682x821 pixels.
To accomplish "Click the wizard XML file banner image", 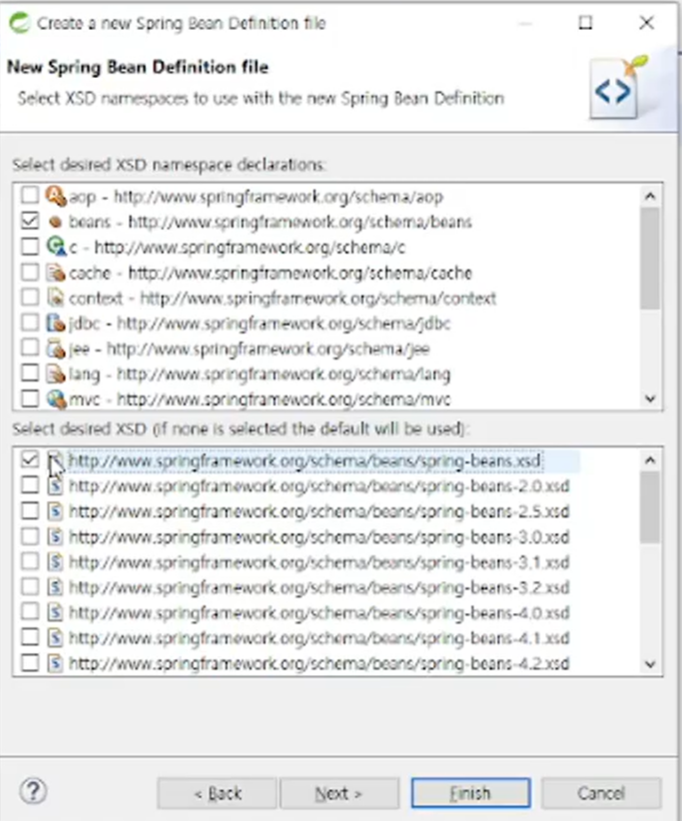I will click(x=619, y=87).
